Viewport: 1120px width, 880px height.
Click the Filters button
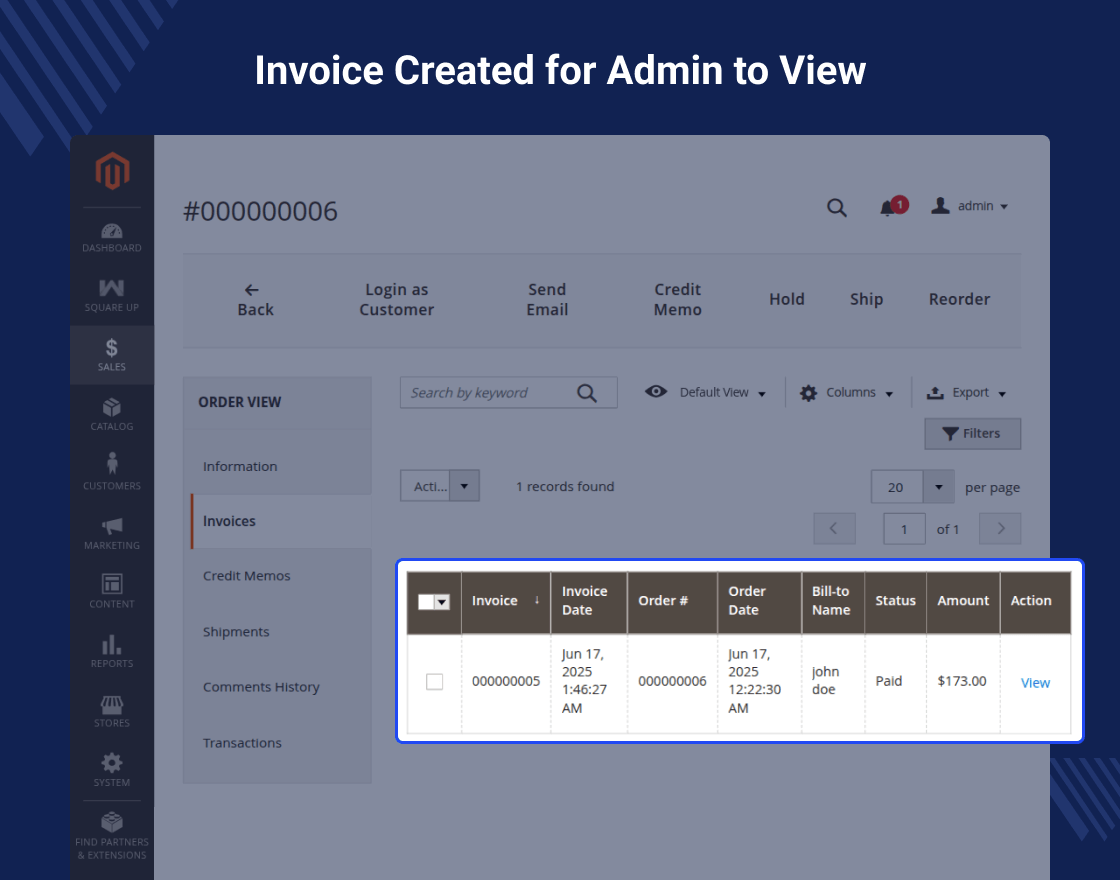point(972,433)
